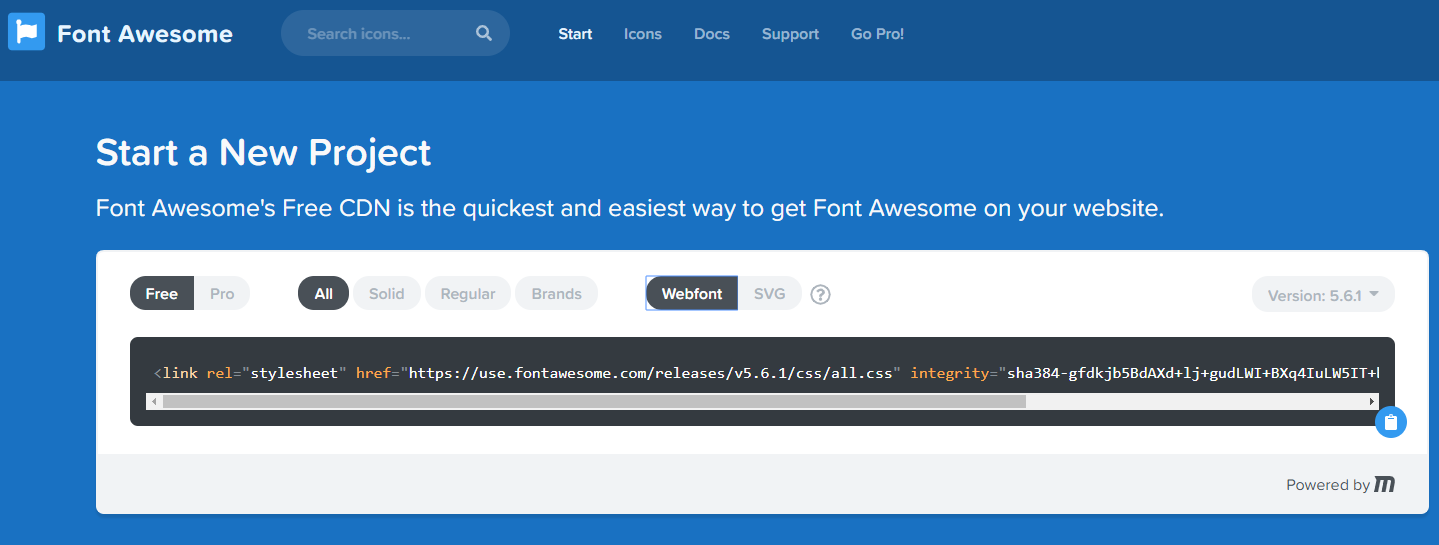Open the Start nav item
The height and width of the screenshot is (545, 1439).
tap(575, 34)
